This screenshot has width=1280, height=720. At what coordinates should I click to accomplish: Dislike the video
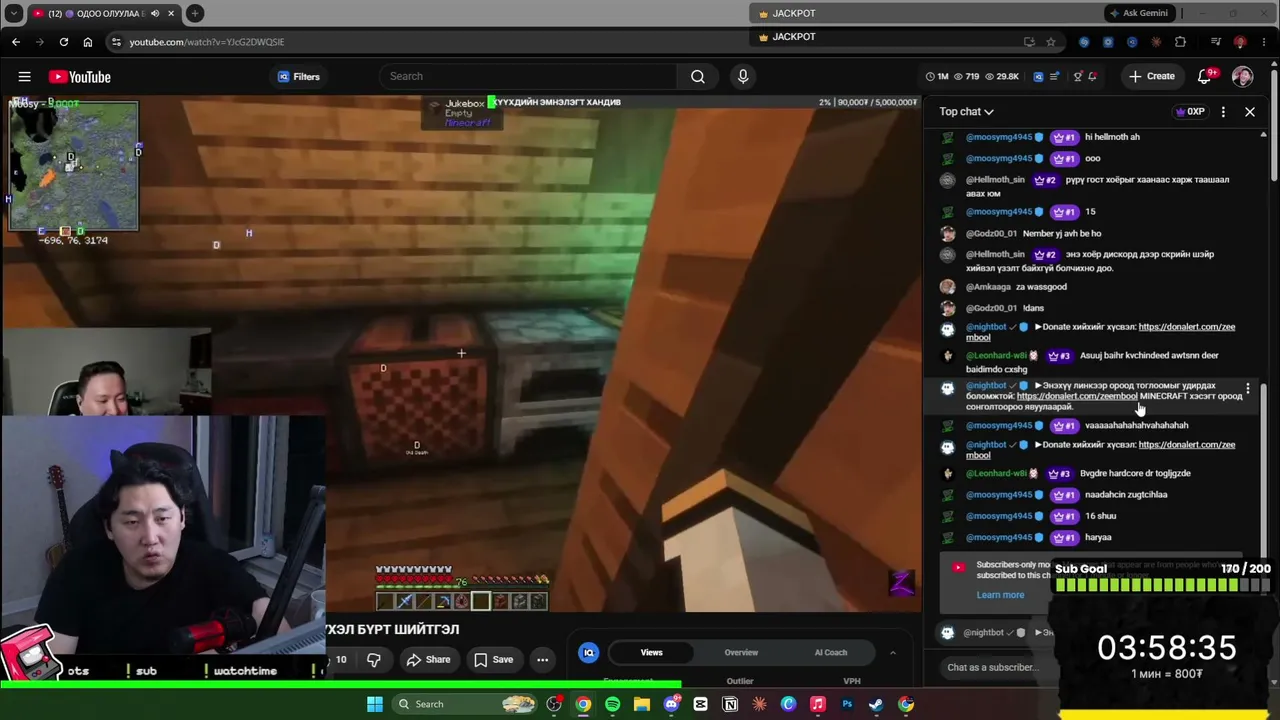[374, 660]
